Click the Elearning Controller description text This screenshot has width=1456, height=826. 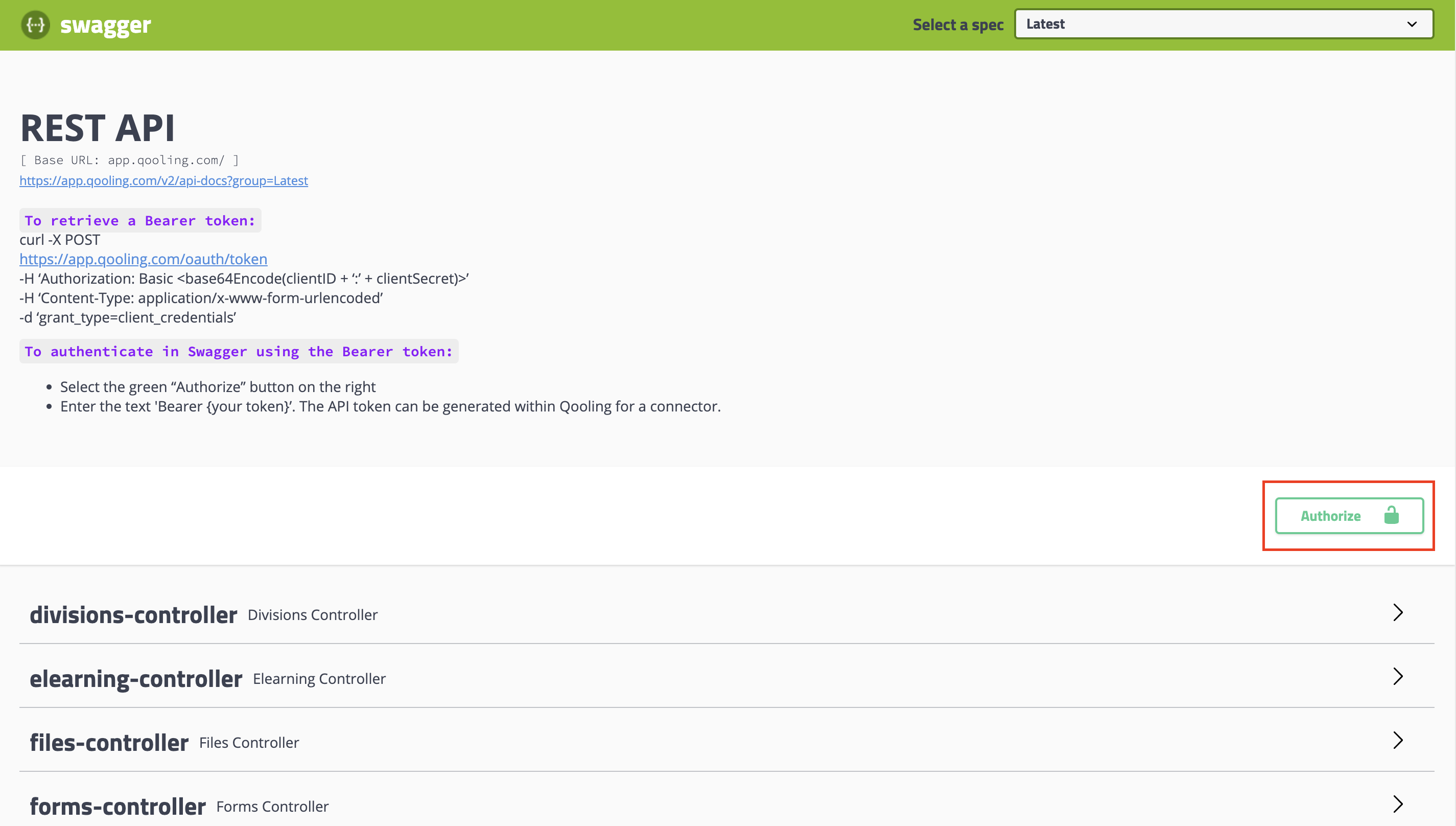(x=319, y=678)
